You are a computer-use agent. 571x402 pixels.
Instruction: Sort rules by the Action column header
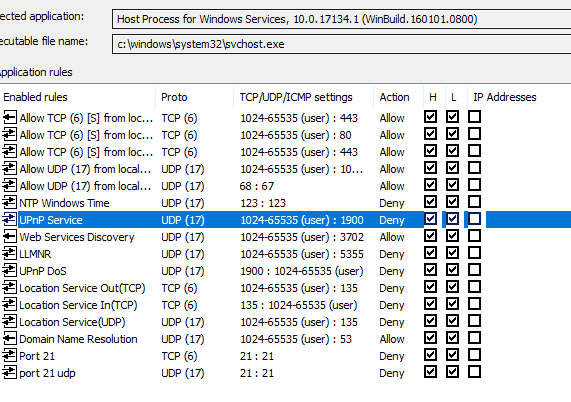tap(398, 97)
